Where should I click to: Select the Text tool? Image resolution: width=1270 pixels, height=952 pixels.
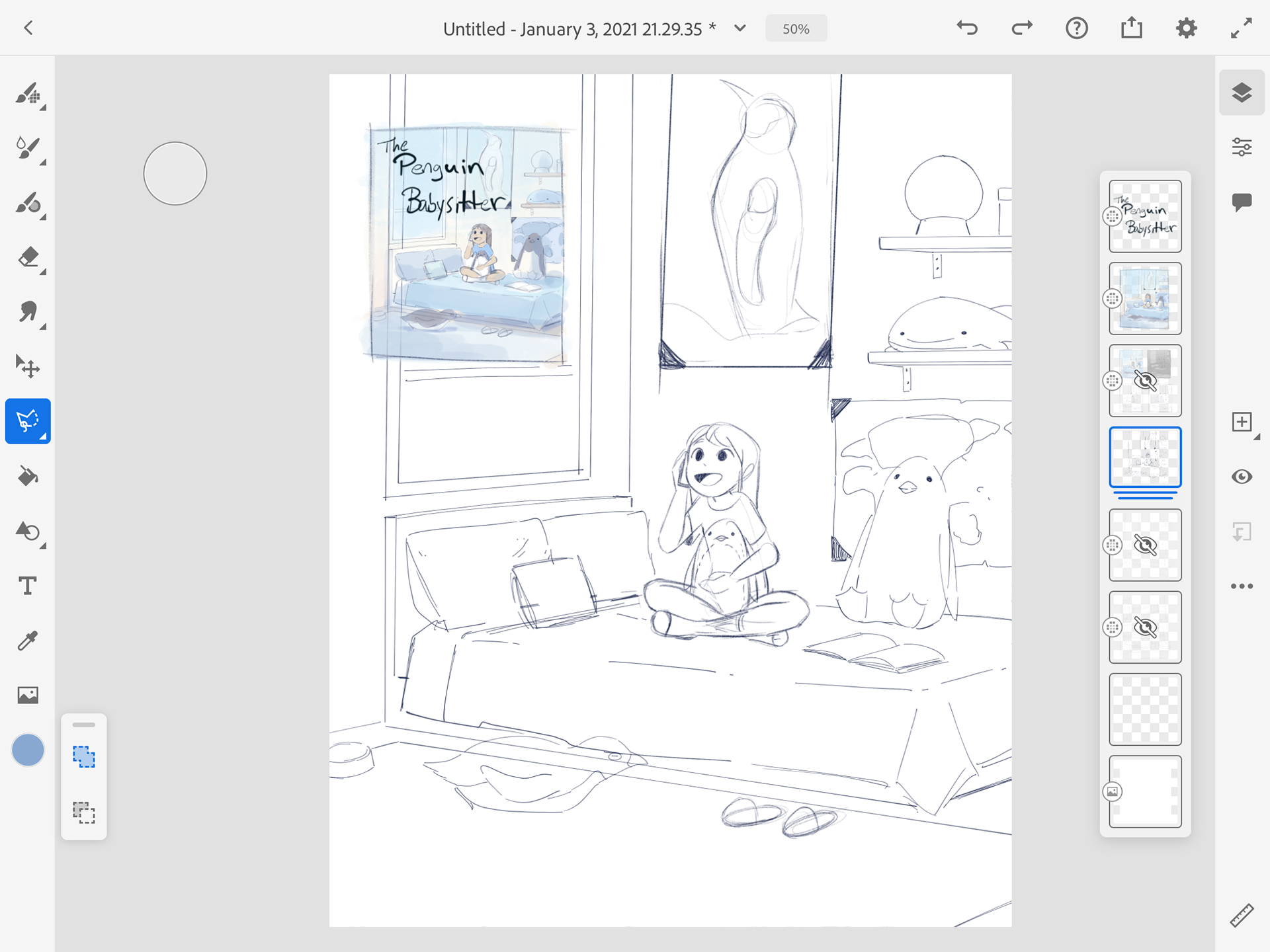(28, 586)
